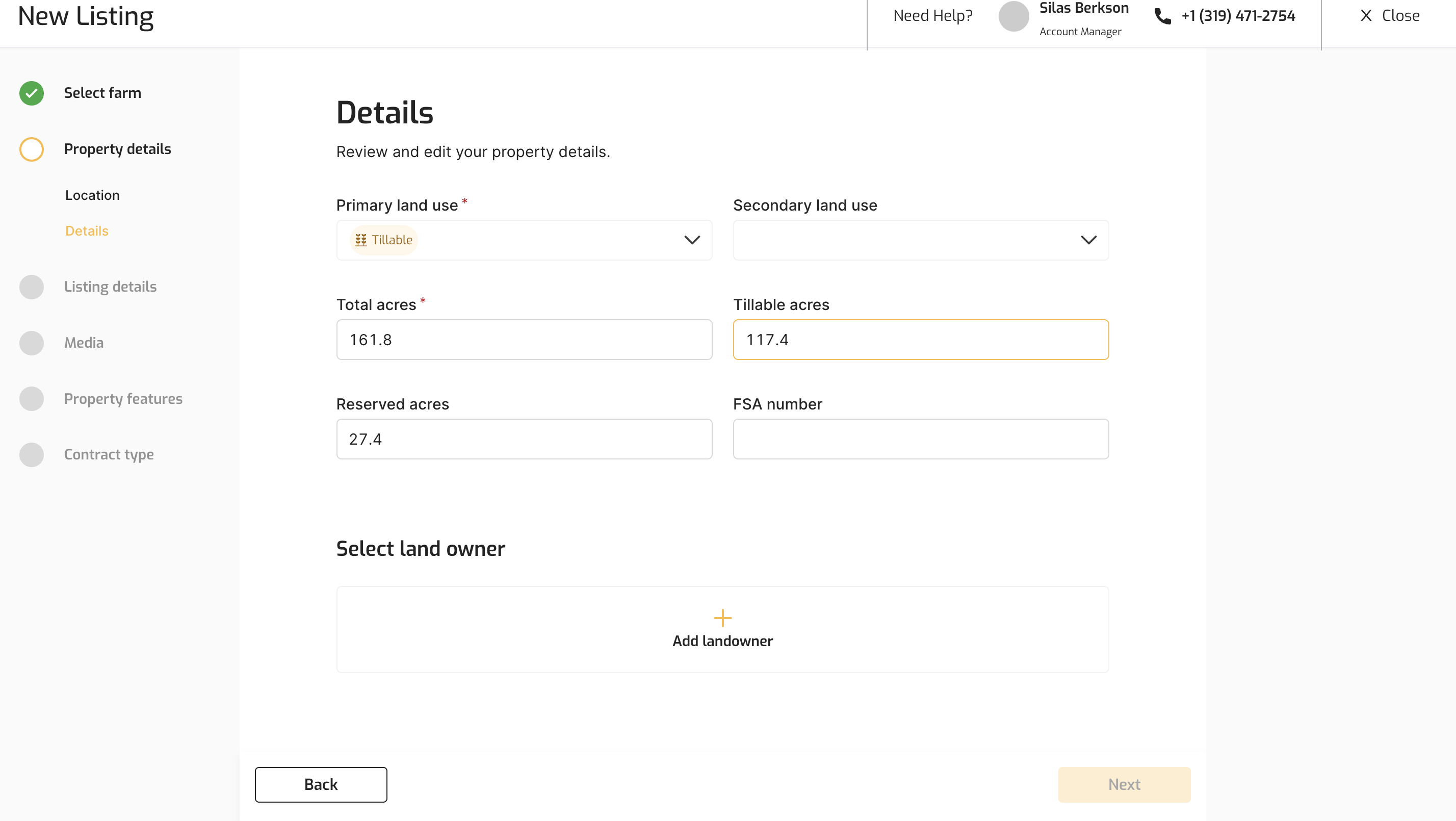Close the New Listing wizard

pyautogui.click(x=1389, y=16)
